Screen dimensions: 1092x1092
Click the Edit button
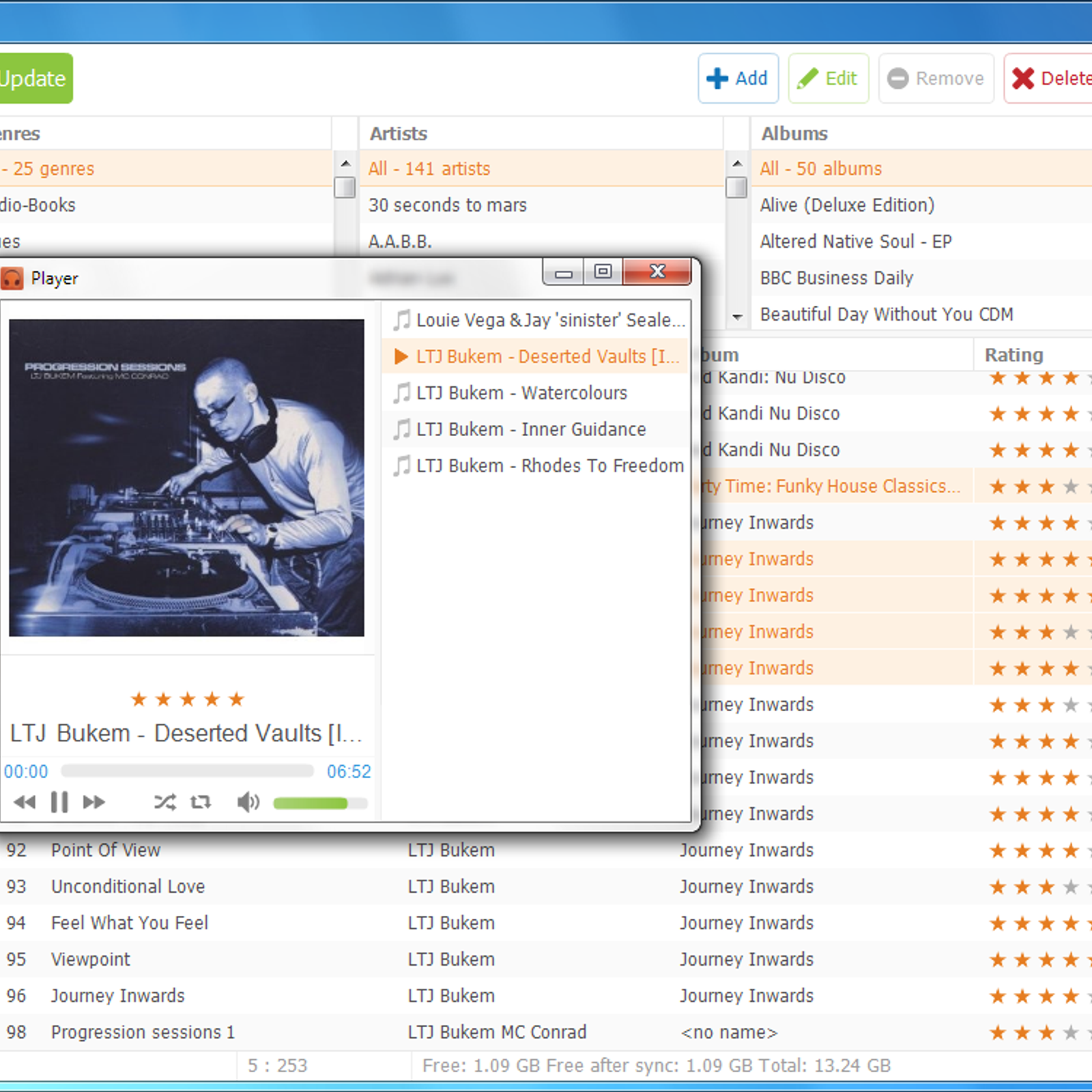click(x=828, y=78)
